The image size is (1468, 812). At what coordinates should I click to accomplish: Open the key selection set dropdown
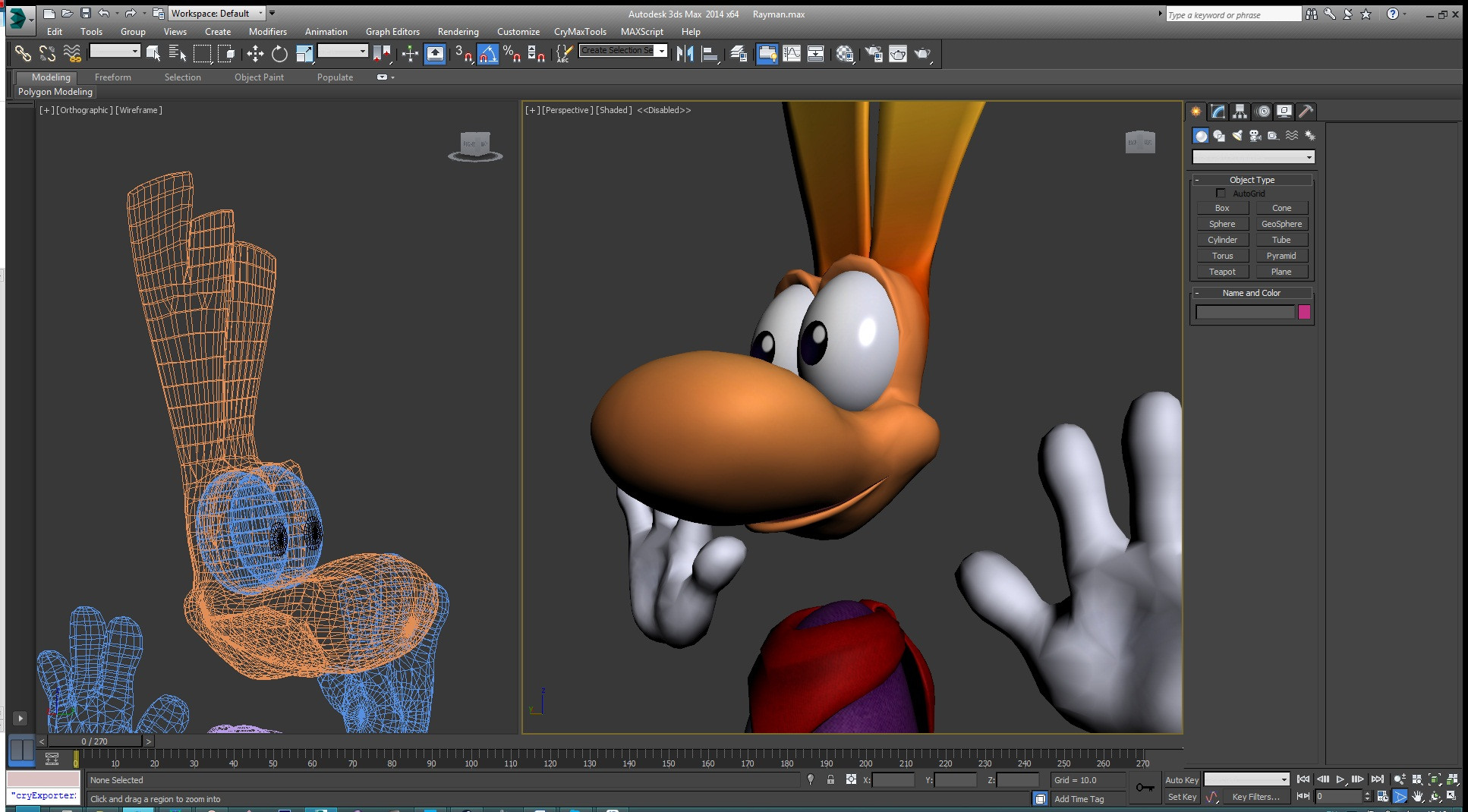pyautogui.click(x=1246, y=779)
